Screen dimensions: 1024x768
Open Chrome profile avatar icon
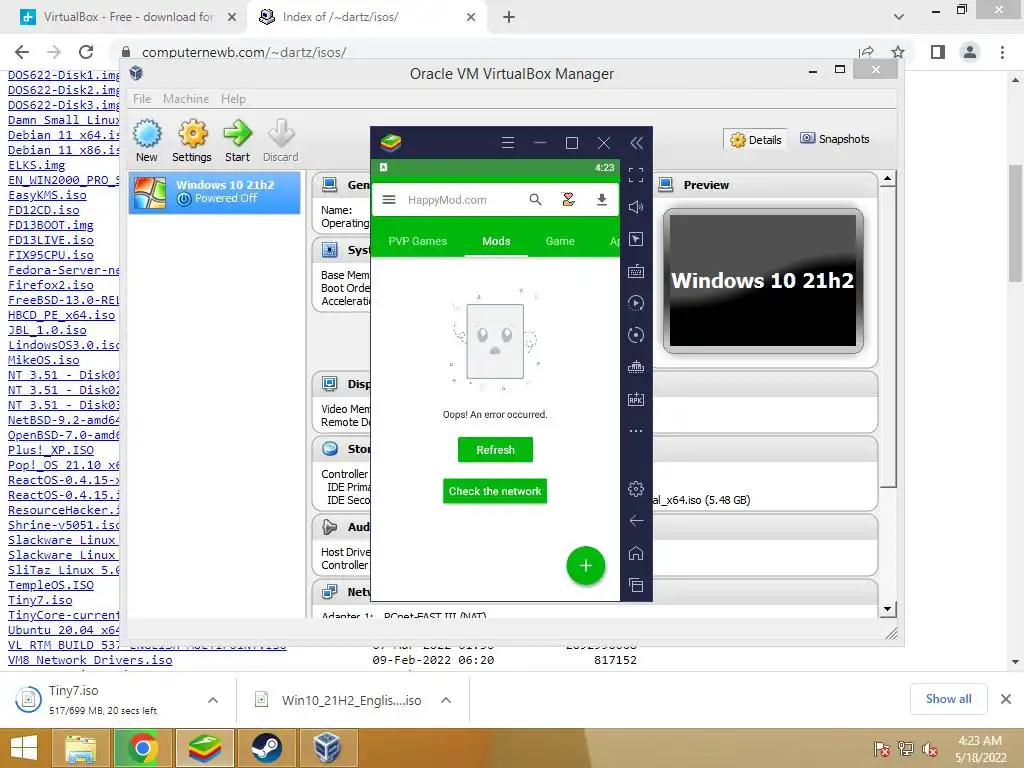pos(970,52)
